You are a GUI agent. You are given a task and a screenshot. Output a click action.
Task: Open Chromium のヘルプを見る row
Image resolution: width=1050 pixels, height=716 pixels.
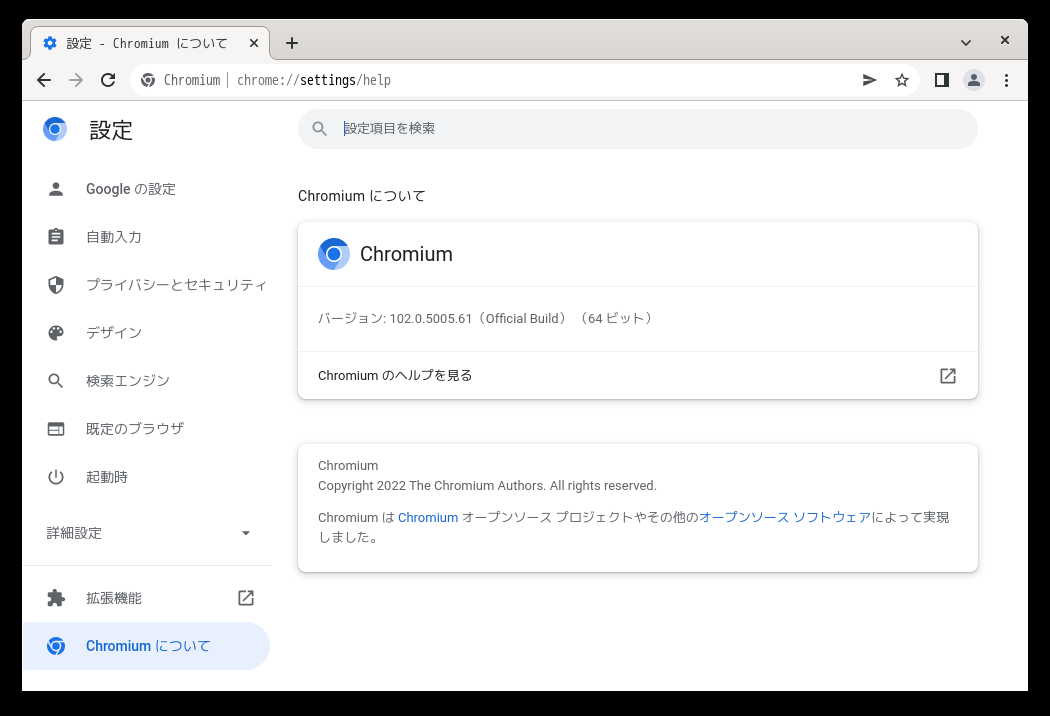pos(638,376)
